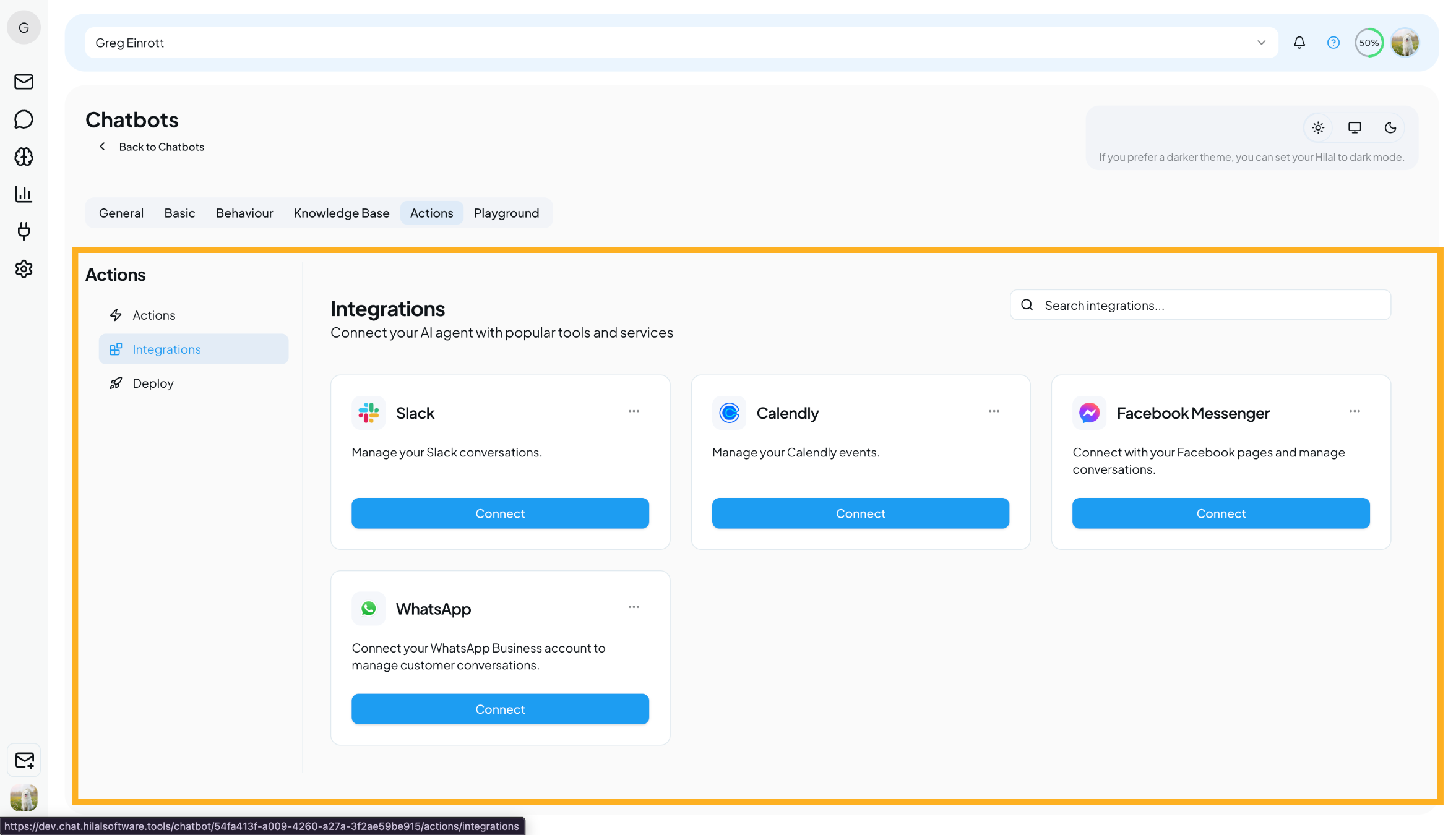Select the plug integrations icon in sidebar

(x=24, y=232)
